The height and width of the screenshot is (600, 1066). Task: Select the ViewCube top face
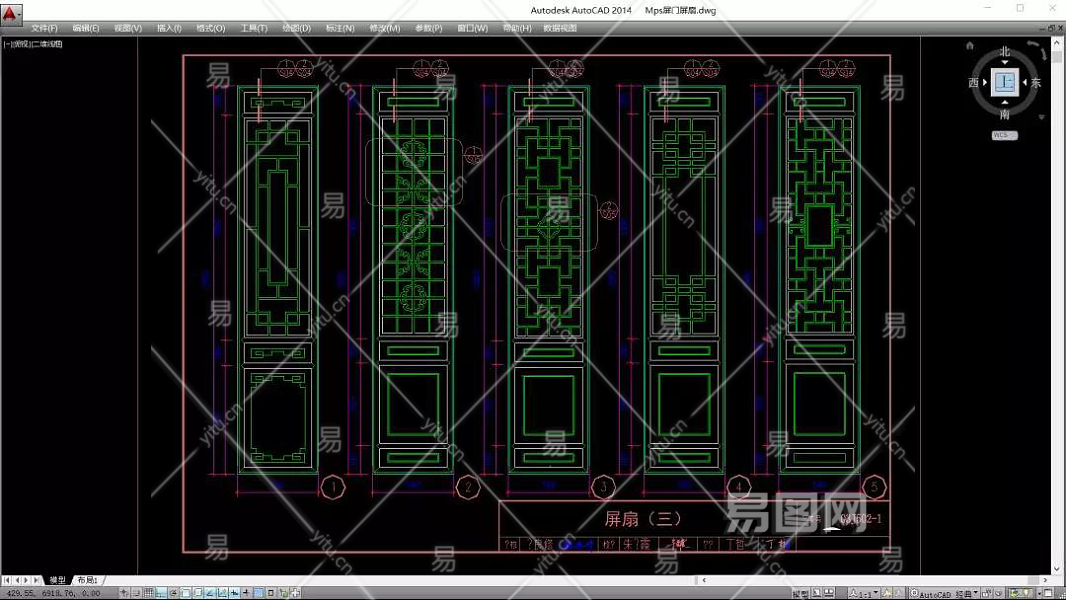click(1004, 83)
